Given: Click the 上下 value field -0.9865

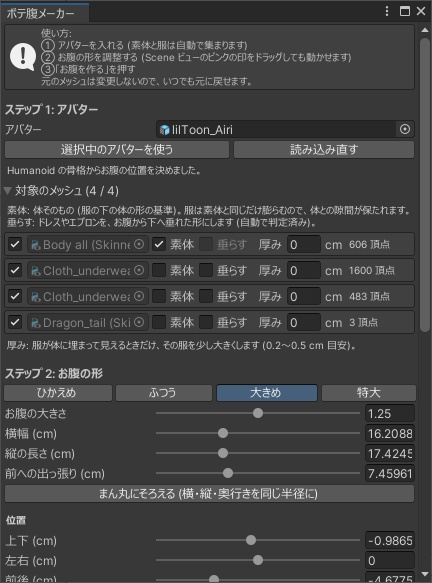Looking at the screenshot, I should coord(390,541).
